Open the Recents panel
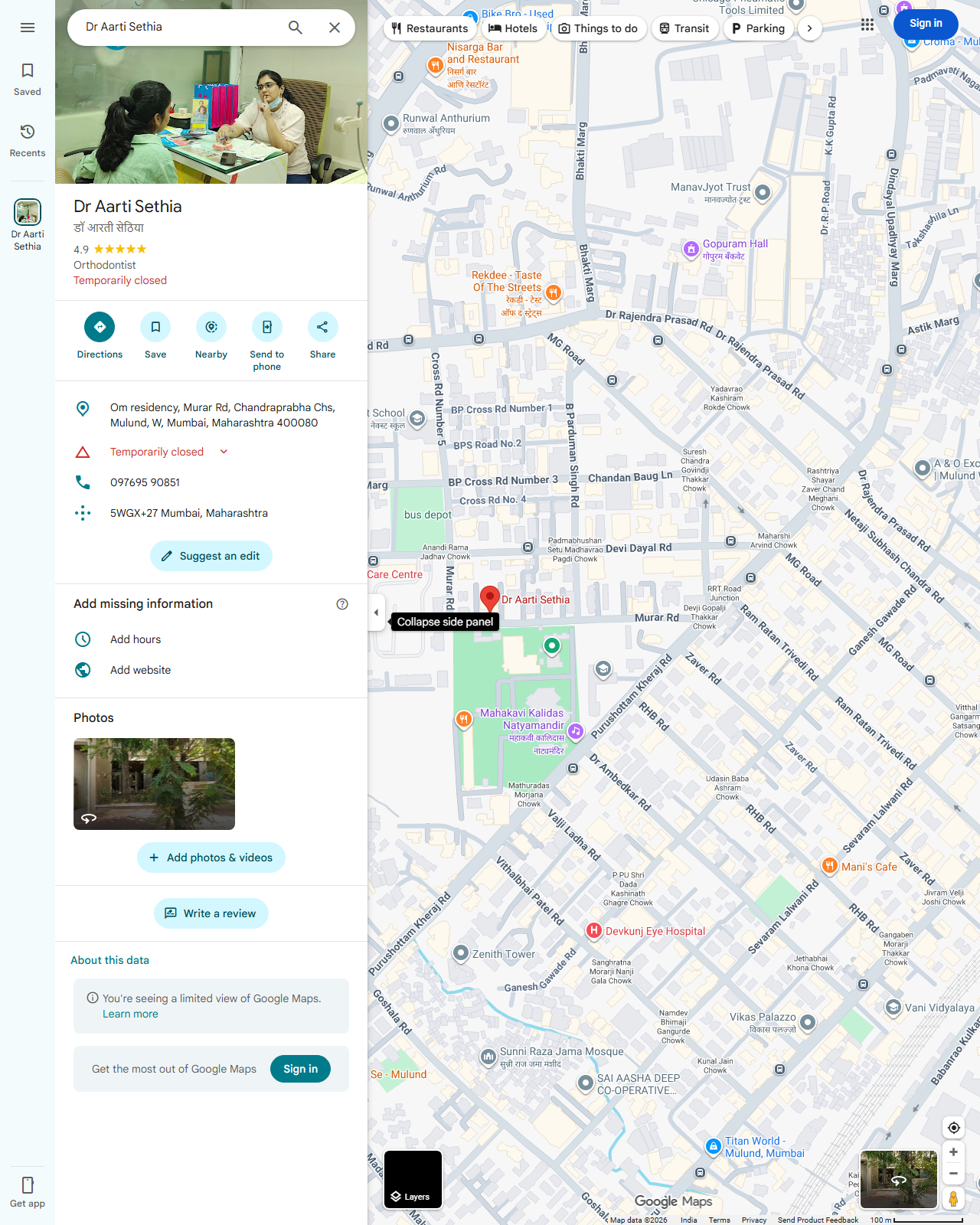The image size is (980, 1225). click(28, 141)
